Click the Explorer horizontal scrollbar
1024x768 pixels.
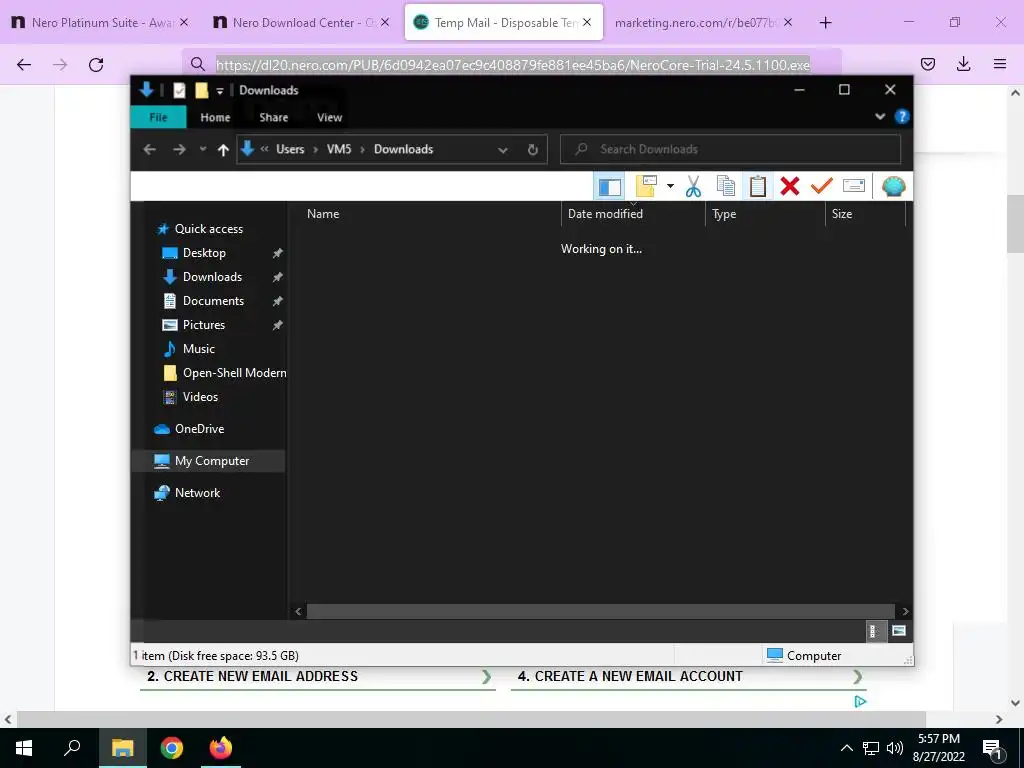point(600,611)
